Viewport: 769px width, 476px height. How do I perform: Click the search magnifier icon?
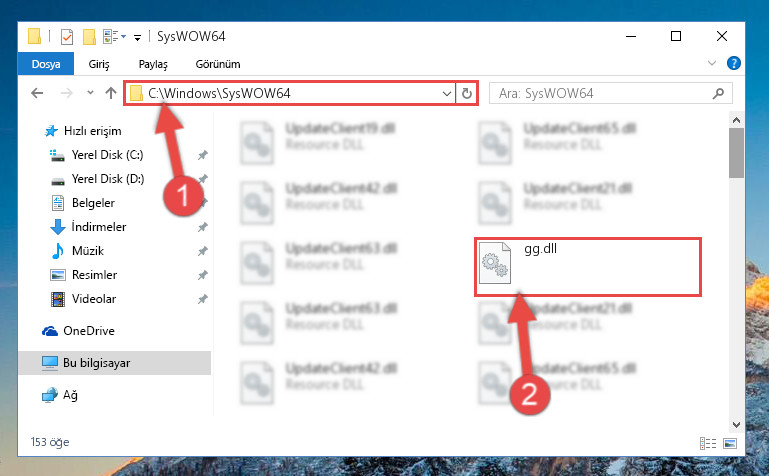718,93
